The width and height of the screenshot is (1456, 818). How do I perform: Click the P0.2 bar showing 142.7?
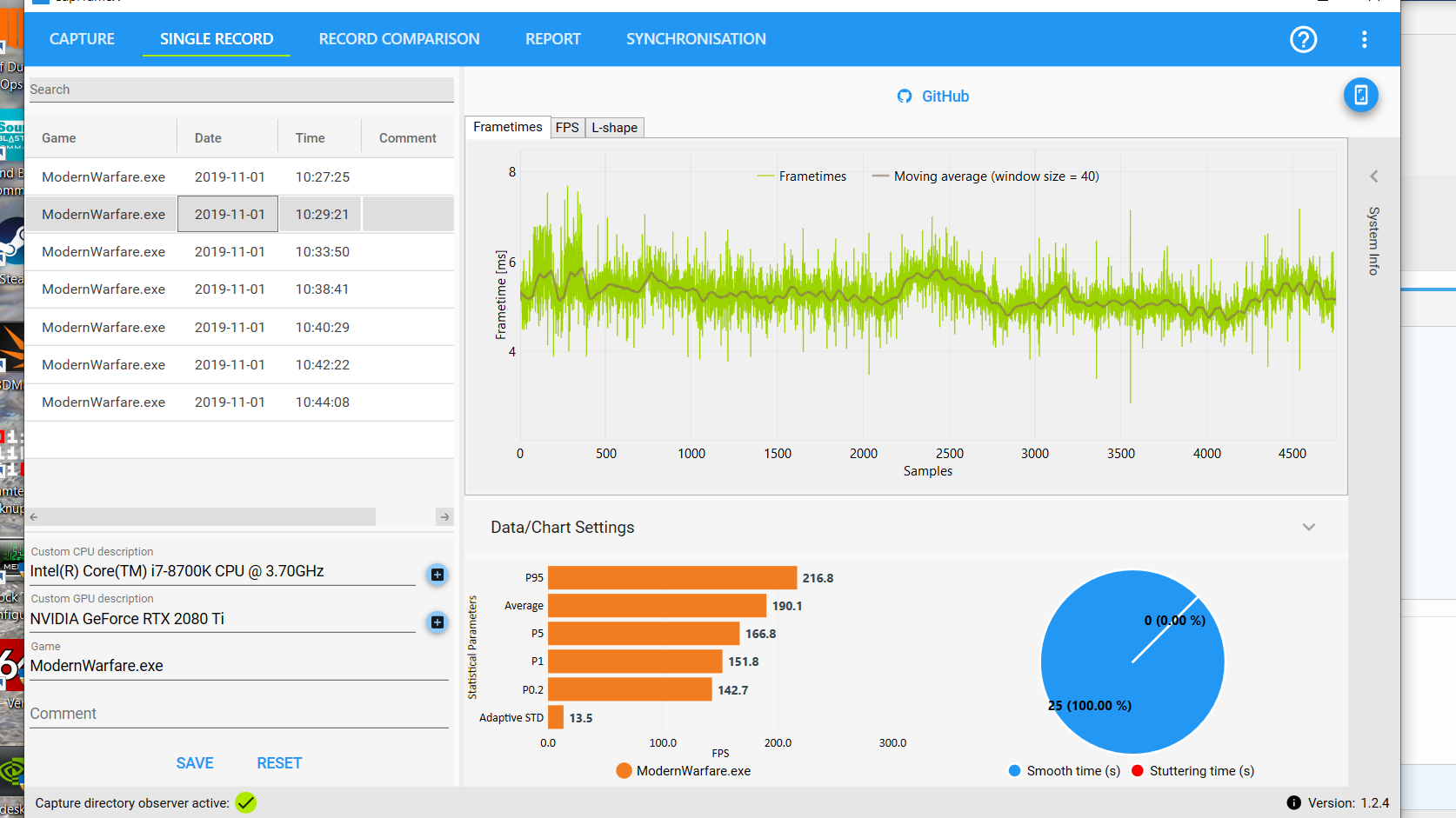630,689
